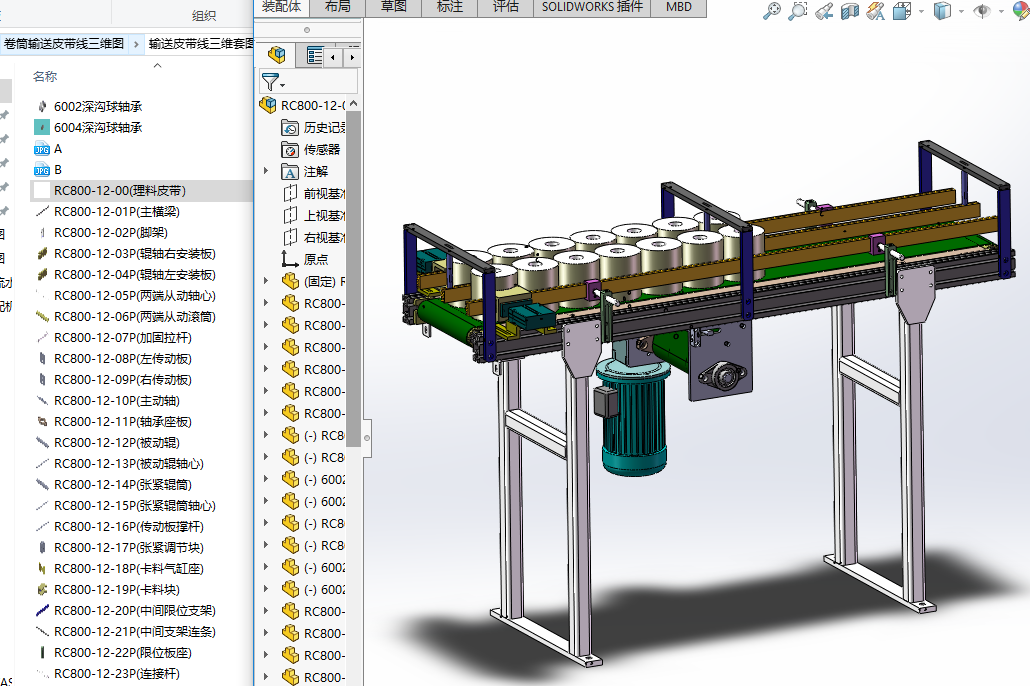
Task: Open the feature tree filter dropdown
Action: pyautogui.click(x=273, y=82)
